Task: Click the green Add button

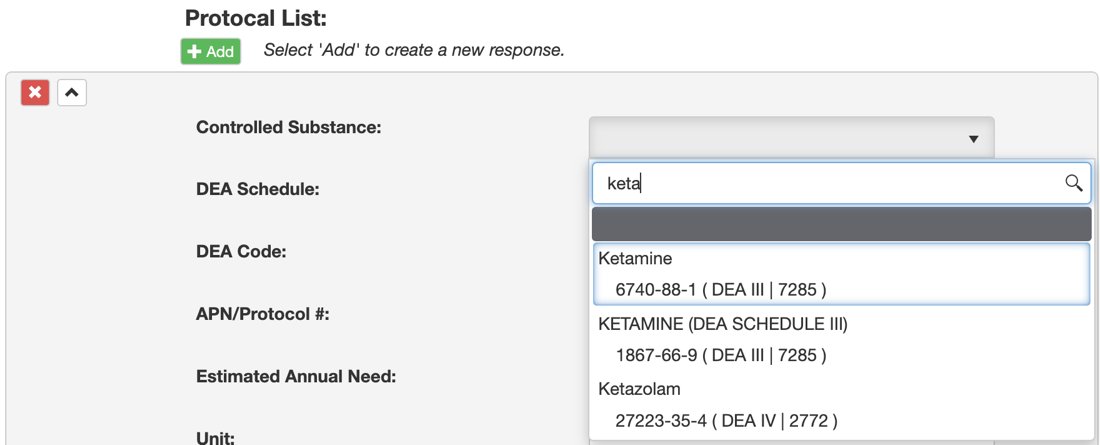Action: click(x=210, y=52)
